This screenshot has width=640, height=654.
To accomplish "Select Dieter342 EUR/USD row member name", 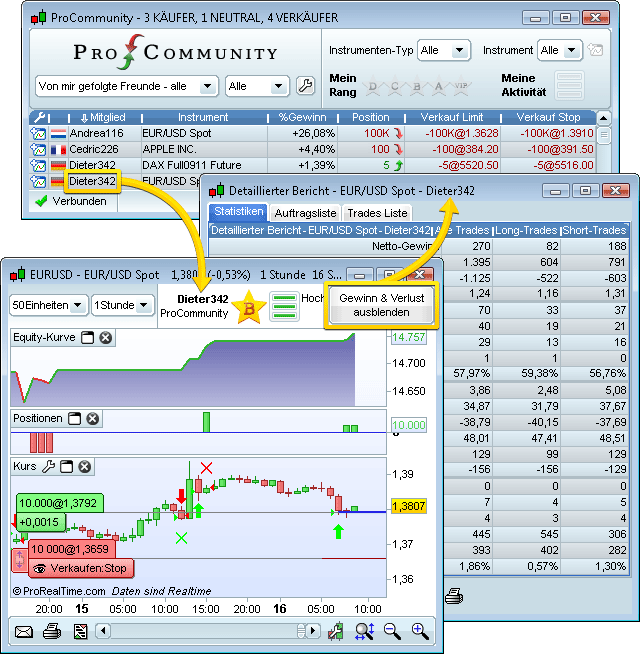I will pyautogui.click(x=92, y=181).
